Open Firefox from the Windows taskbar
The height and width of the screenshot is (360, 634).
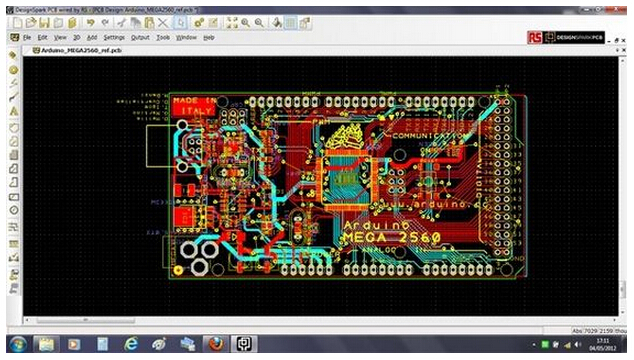(x=216, y=344)
